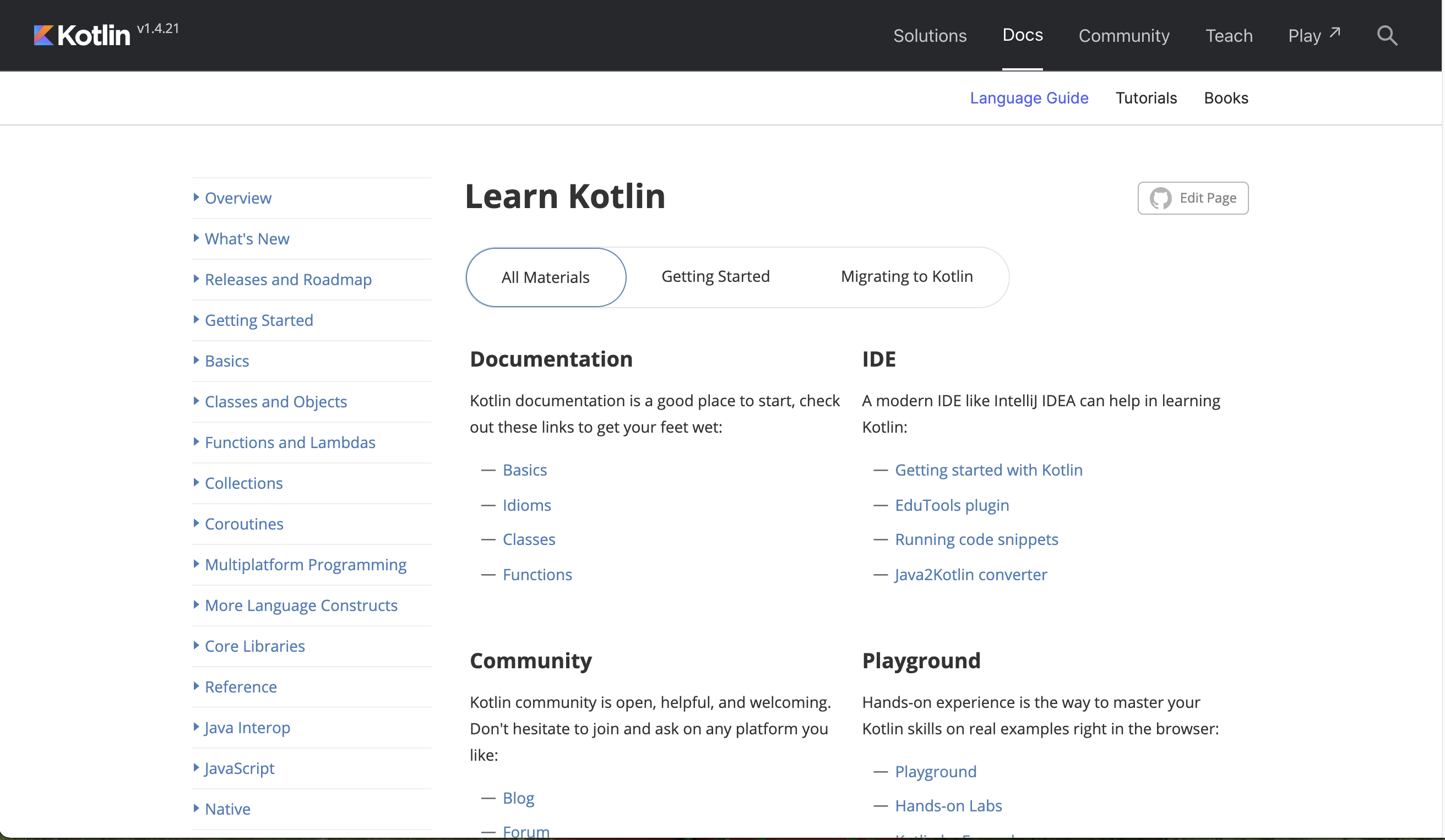Open Community in top navigation

coord(1123,36)
